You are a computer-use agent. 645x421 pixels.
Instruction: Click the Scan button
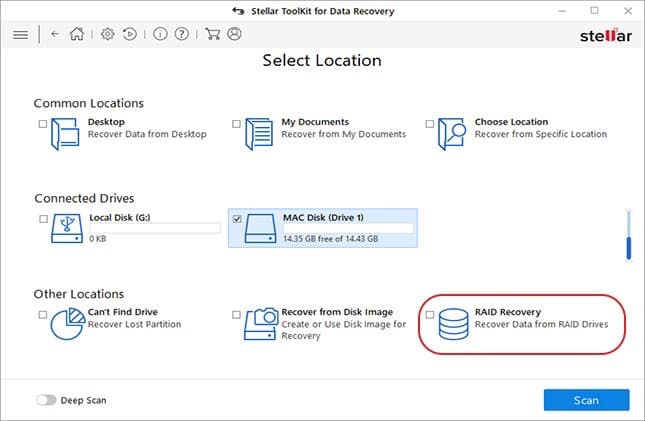tap(587, 400)
